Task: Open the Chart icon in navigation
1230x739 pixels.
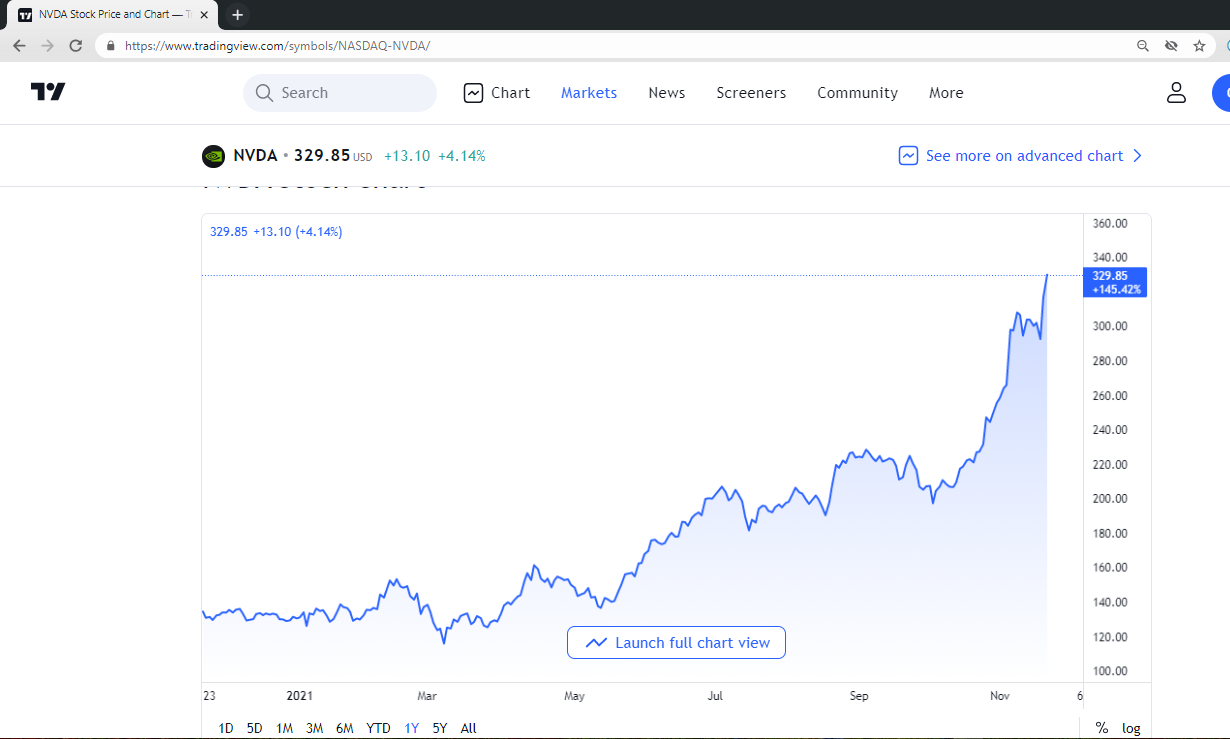Action: 473,93
